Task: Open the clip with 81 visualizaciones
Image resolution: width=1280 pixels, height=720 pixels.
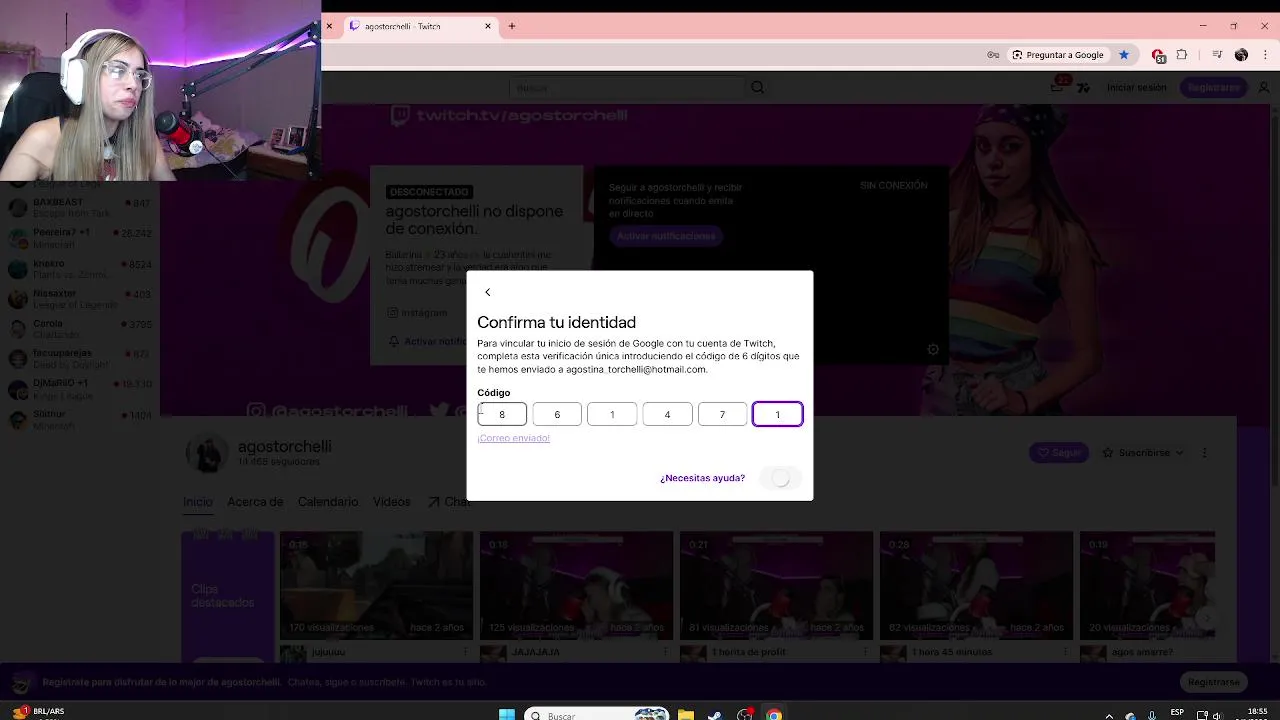Action: (x=776, y=587)
